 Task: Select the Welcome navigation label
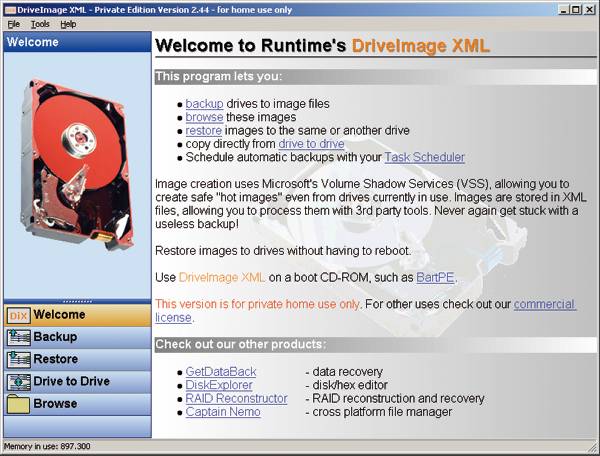[x=59, y=314]
